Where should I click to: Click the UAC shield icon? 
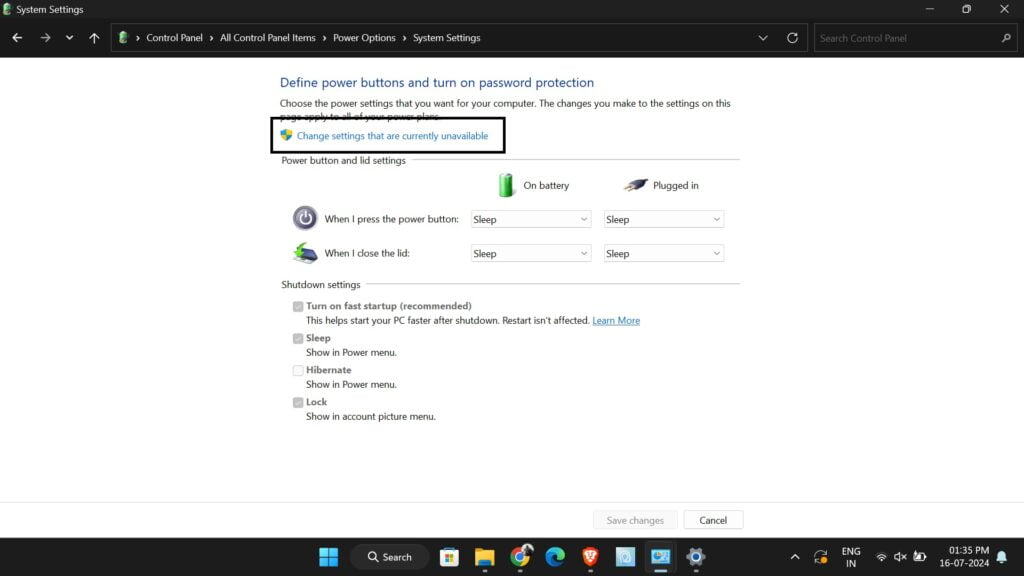(286, 135)
